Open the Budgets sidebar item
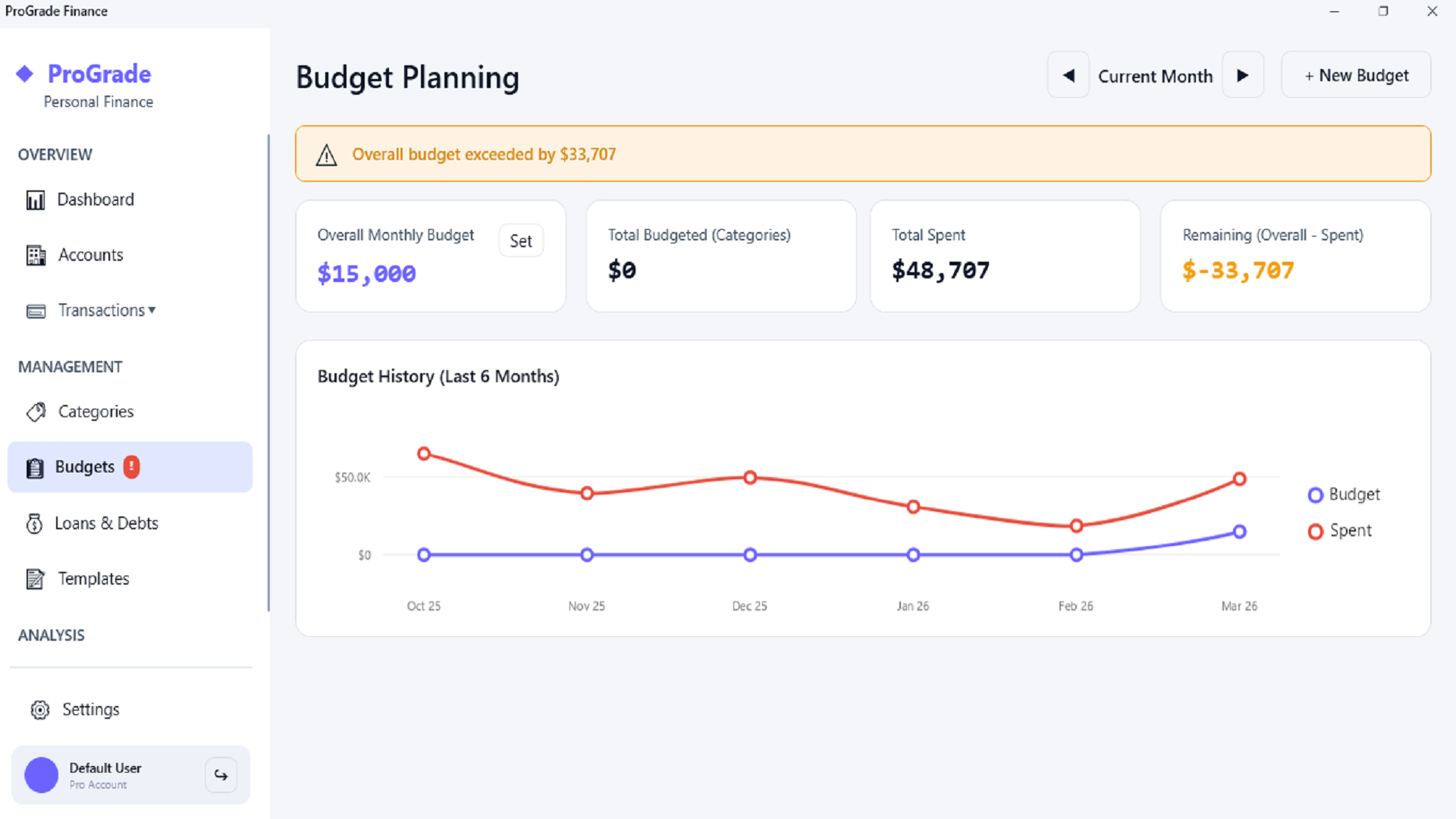1456x819 pixels. point(85,467)
